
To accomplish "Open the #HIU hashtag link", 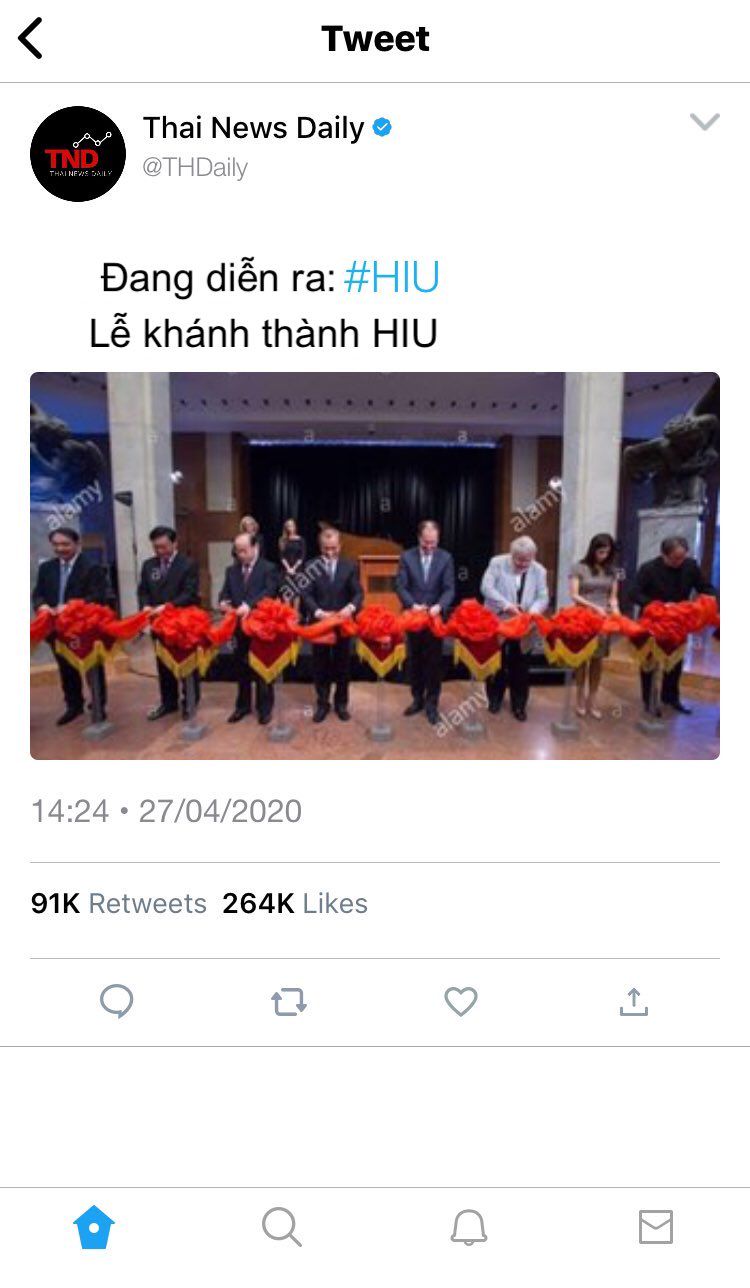I will click(x=391, y=278).
